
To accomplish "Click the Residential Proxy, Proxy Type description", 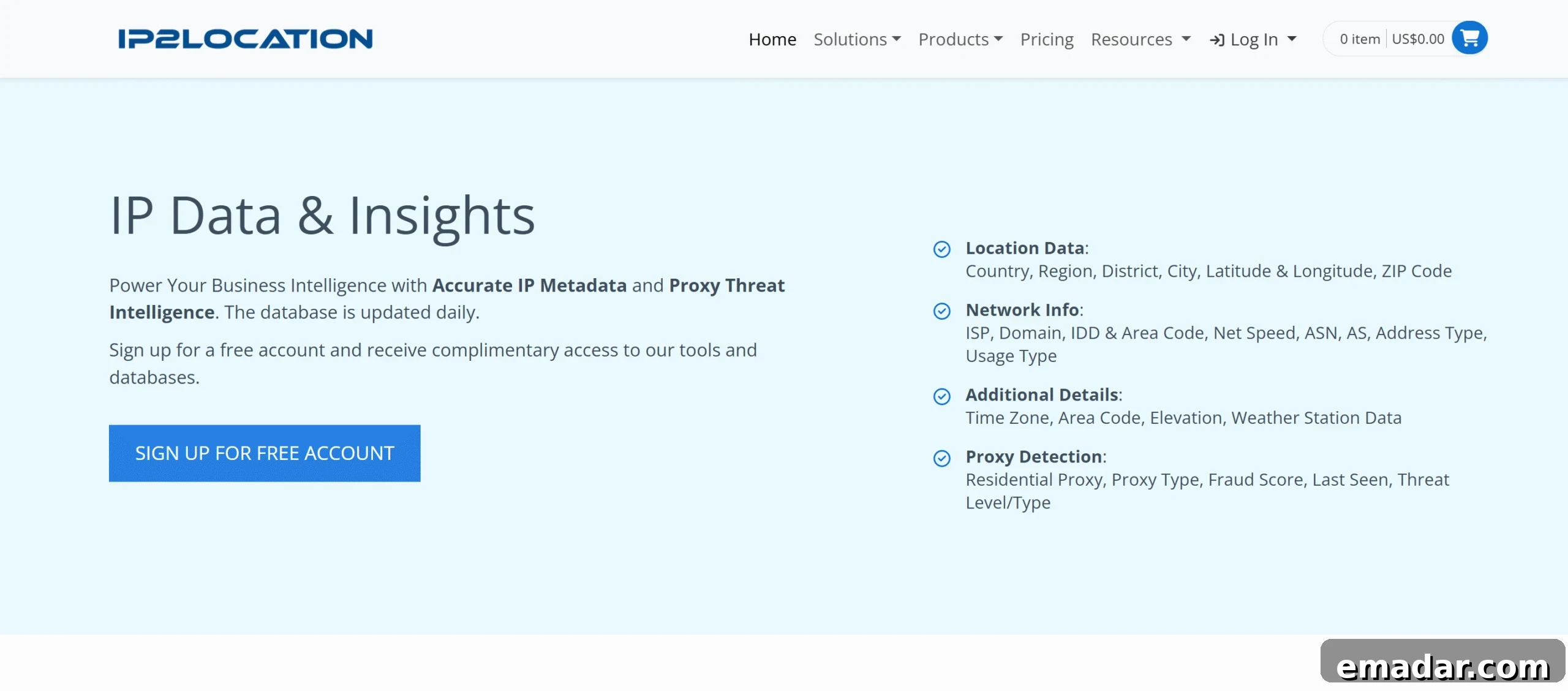I will [x=1207, y=491].
